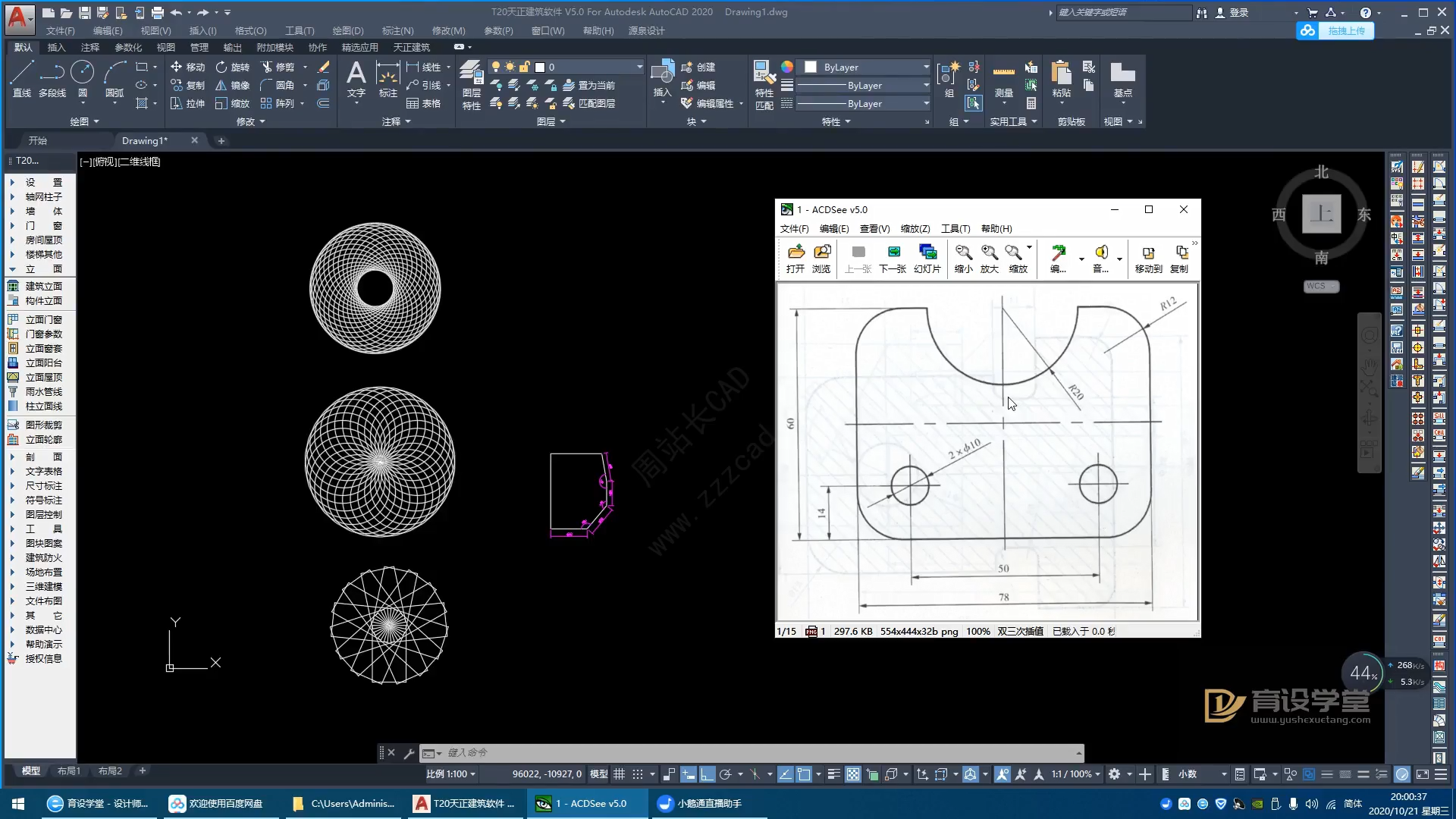Toggle the layer on/off lightbulb icon
Screen dimensions: 1456x819
pyautogui.click(x=496, y=67)
